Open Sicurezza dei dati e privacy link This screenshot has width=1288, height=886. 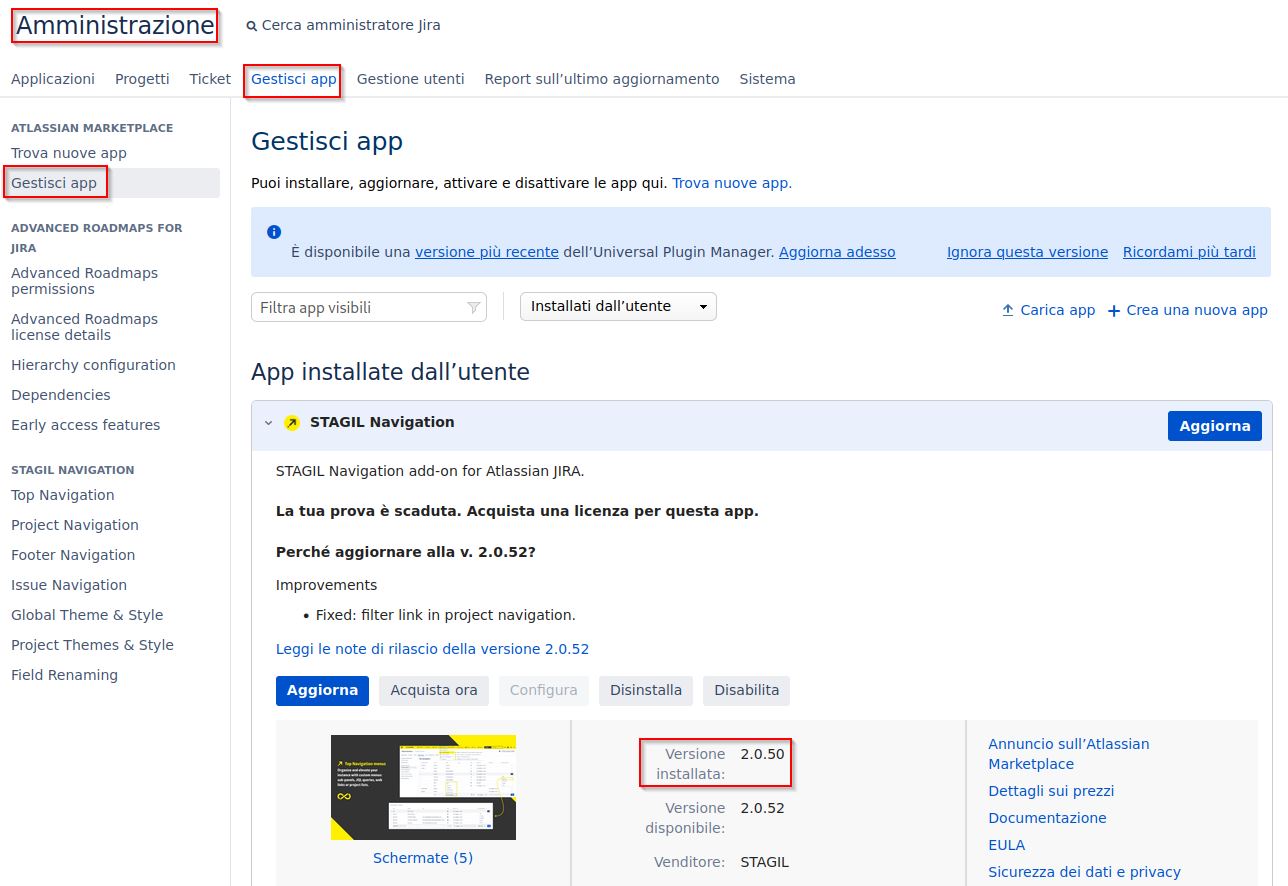click(x=1084, y=872)
